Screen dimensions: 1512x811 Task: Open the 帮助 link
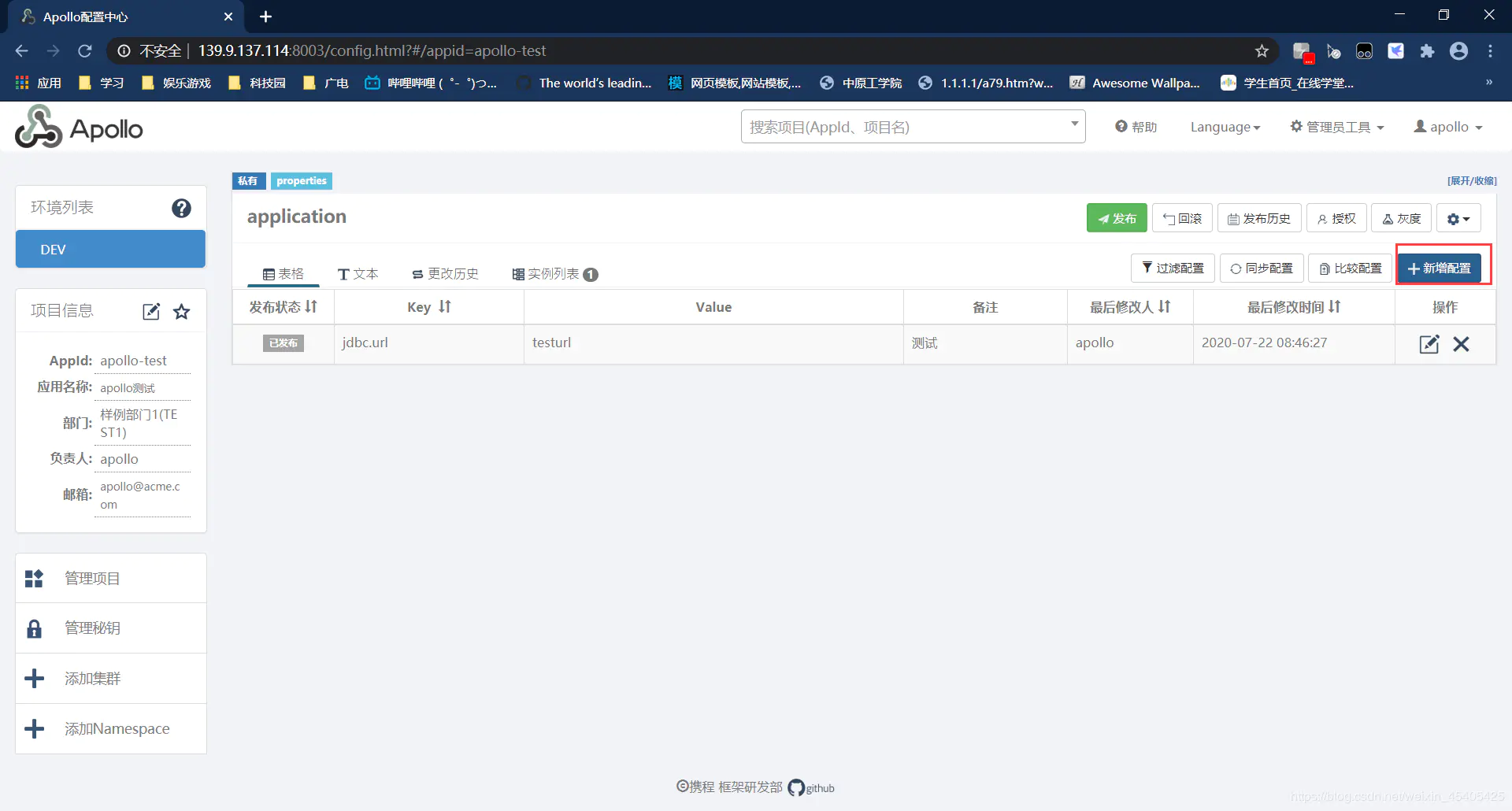pos(1136,127)
